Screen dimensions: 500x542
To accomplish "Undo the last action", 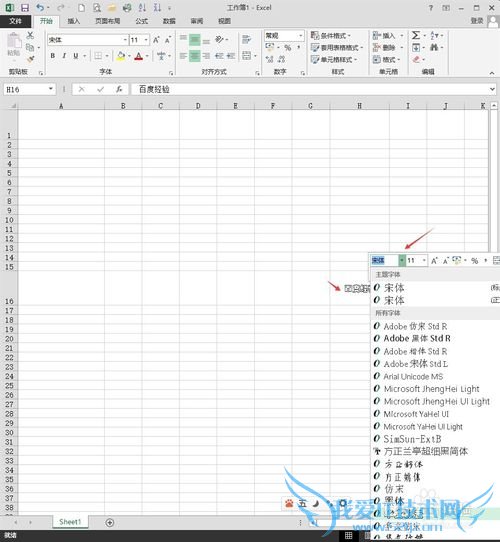I will pos(40,7).
